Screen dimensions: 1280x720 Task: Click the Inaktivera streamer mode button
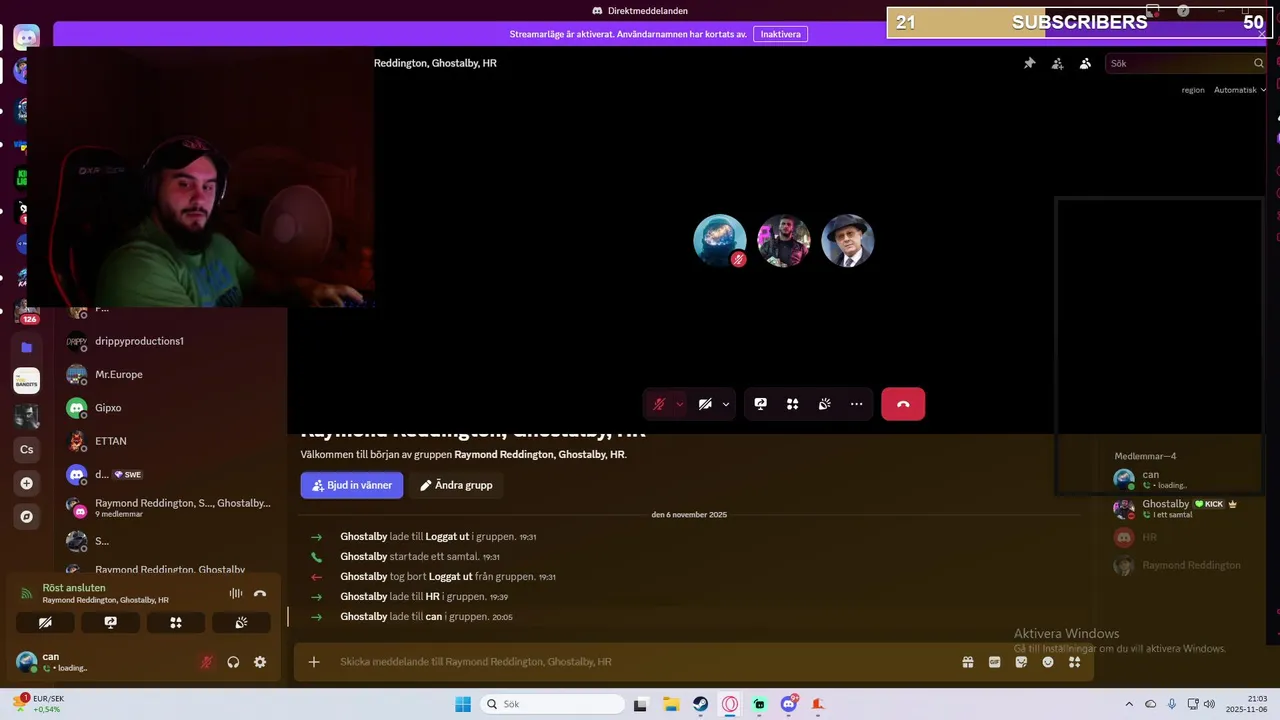tap(780, 34)
